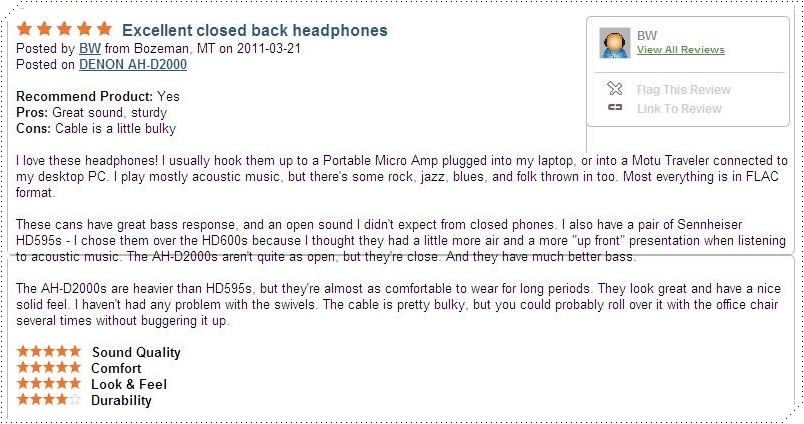Click the Link To Review chain icon
Image resolution: width=804 pixels, height=424 pixels.
coord(616,107)
